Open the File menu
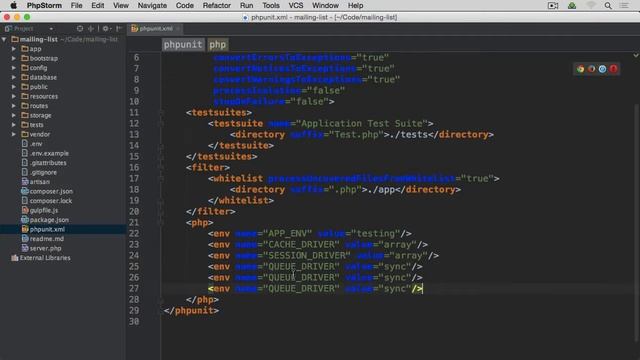This screenshot has width=640, height=360. tap(76, 6)
